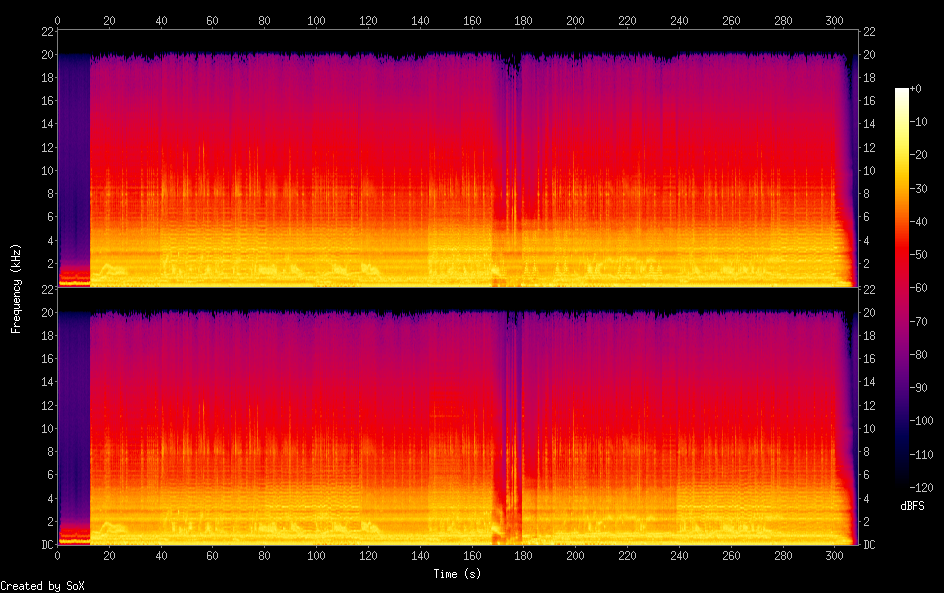Click the dark gap near 175s in the top channel
The width and height of the screenshot is (944, 593).
513,150
